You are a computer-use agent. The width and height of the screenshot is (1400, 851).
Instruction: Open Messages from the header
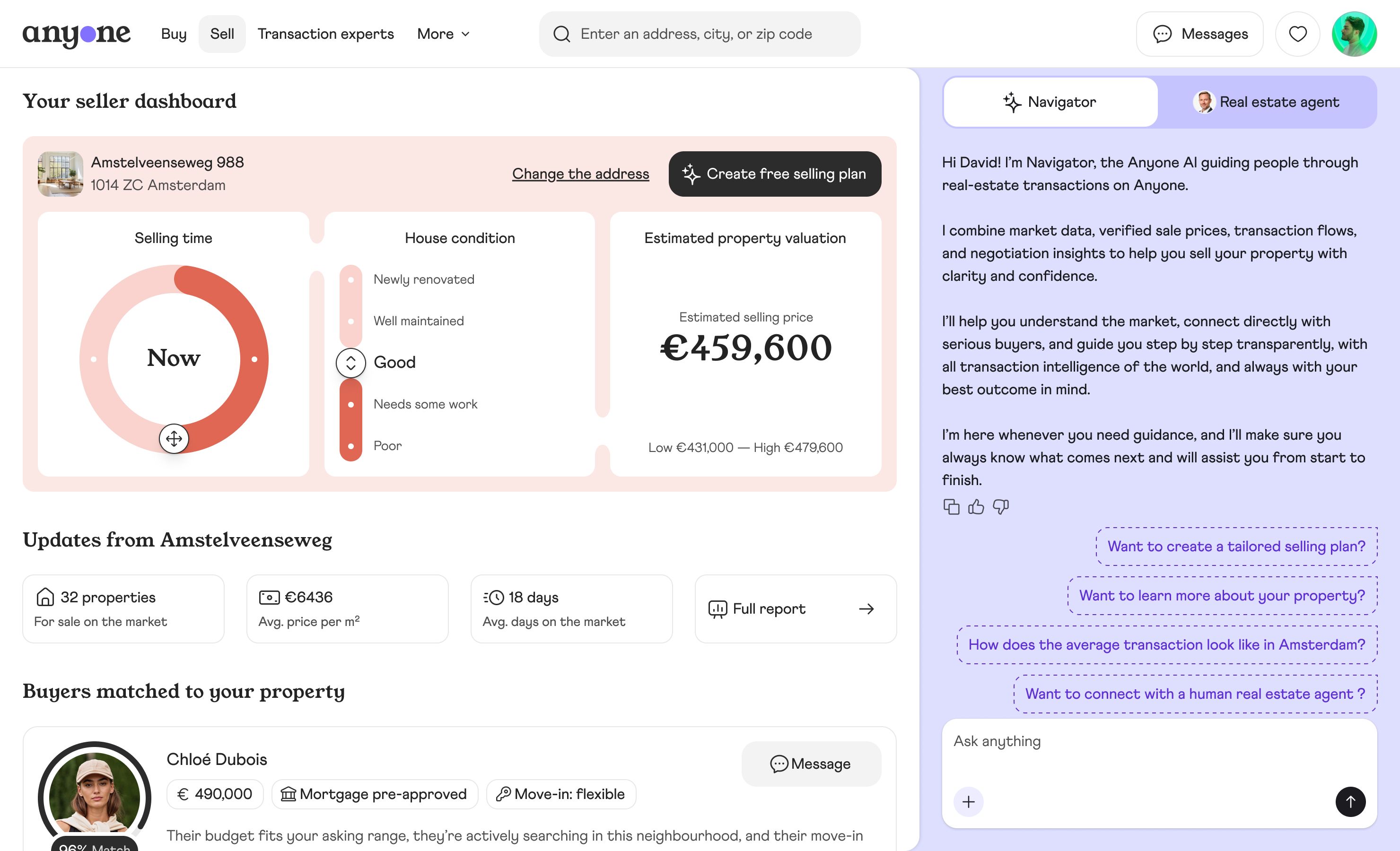pyautogui.click(x=1199, y=34)
